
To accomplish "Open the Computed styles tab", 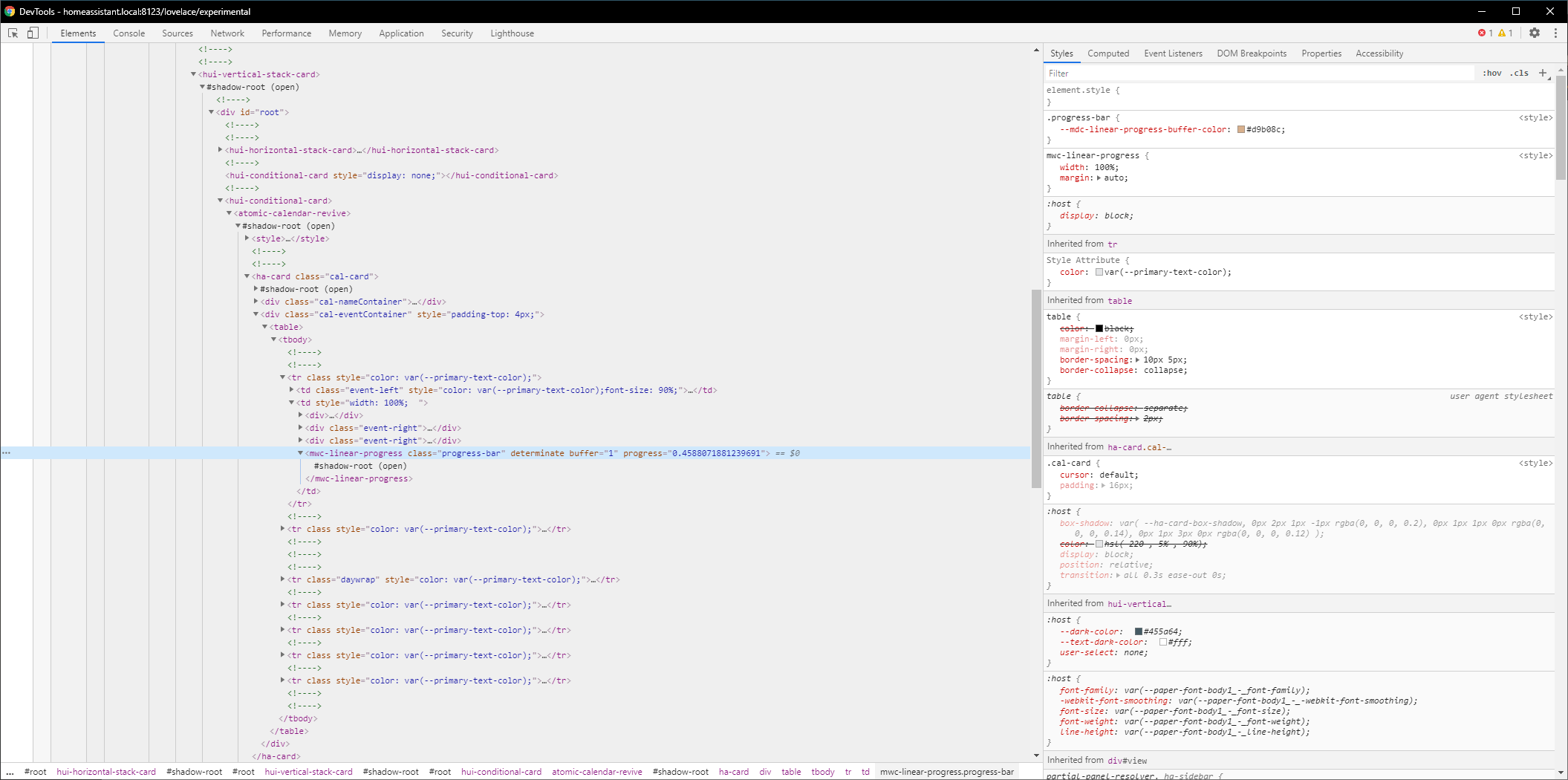I will [x=1108, y=53].
